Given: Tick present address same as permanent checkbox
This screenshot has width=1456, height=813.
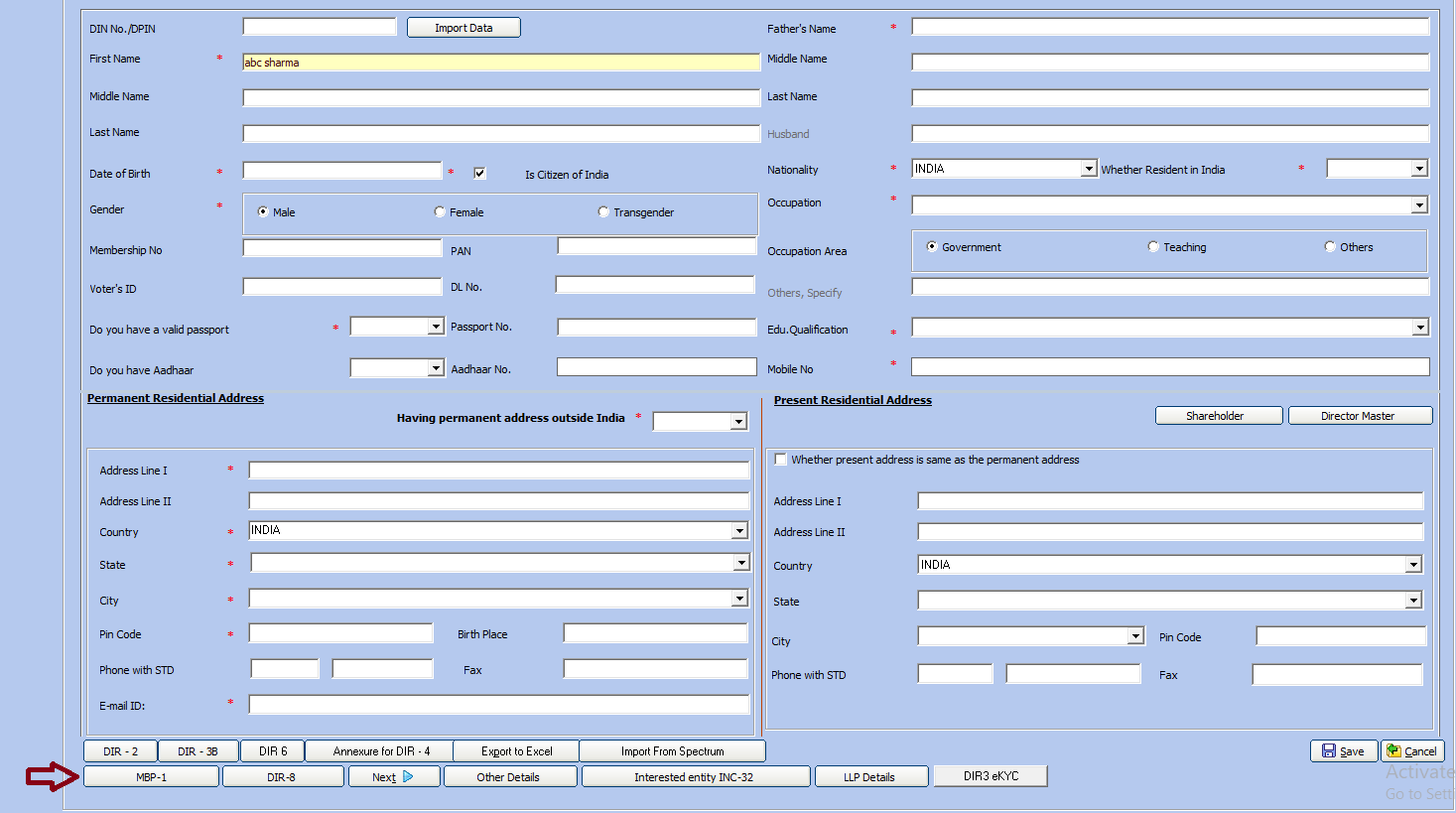Looking at the screenshot, I should (x=781, y=459).
